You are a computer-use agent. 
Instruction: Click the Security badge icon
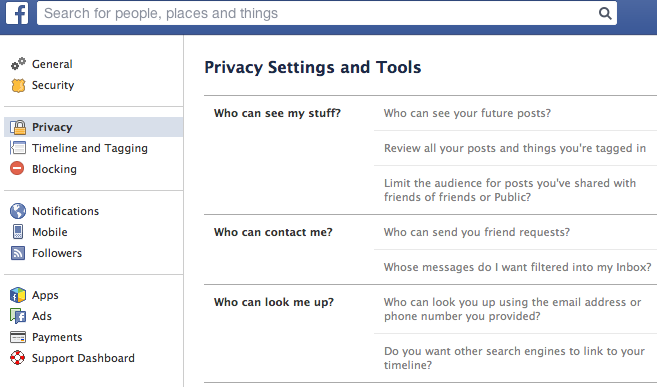(x=18, y=85)
